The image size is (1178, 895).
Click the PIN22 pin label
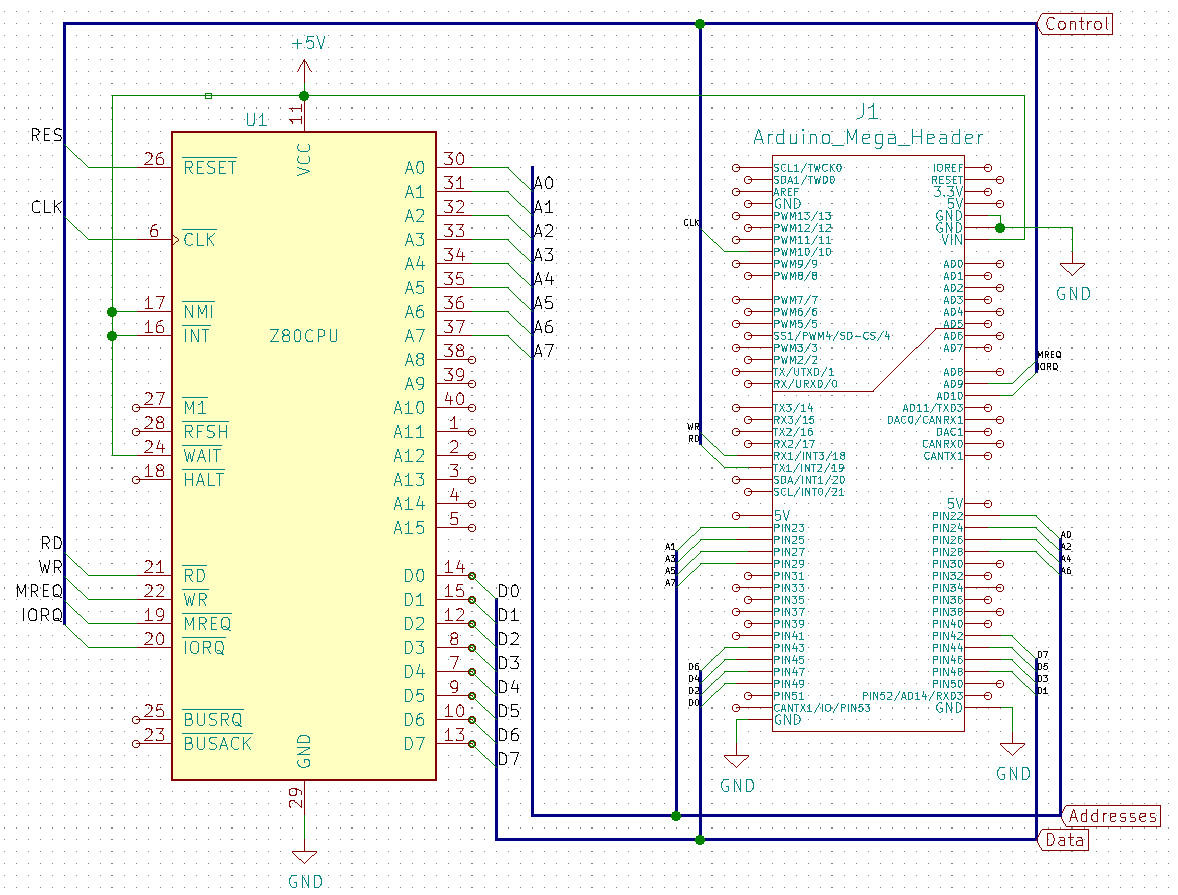[947, 516]
